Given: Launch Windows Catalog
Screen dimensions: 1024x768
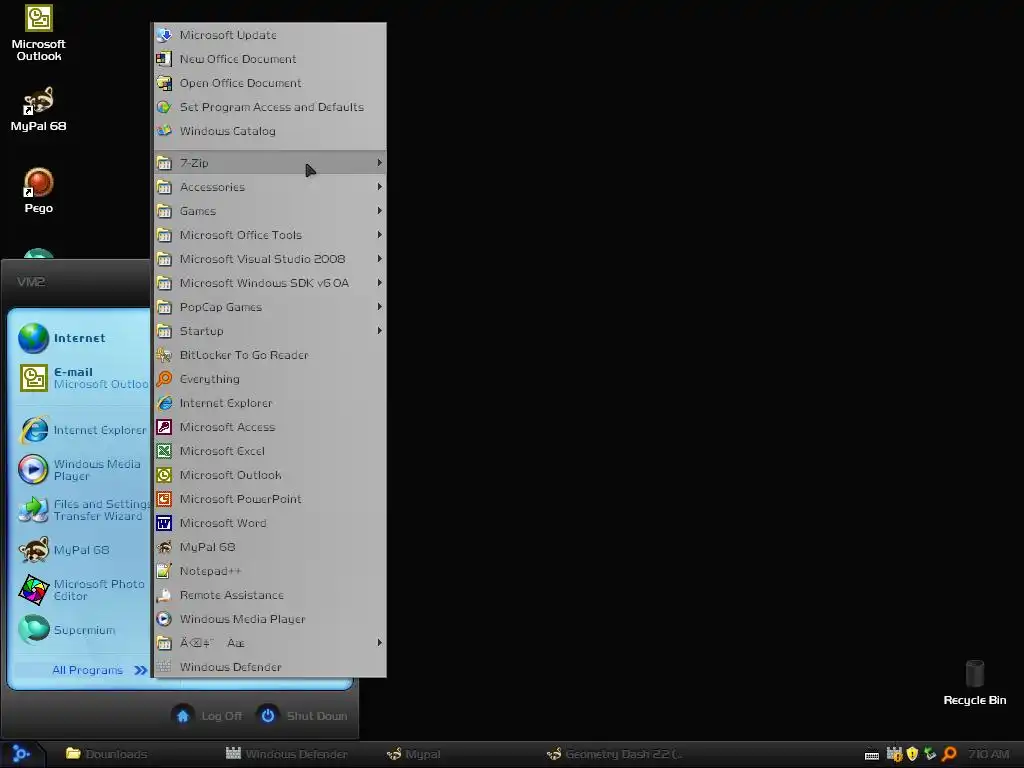Looking at the screenshot, I should coord(270,131).
